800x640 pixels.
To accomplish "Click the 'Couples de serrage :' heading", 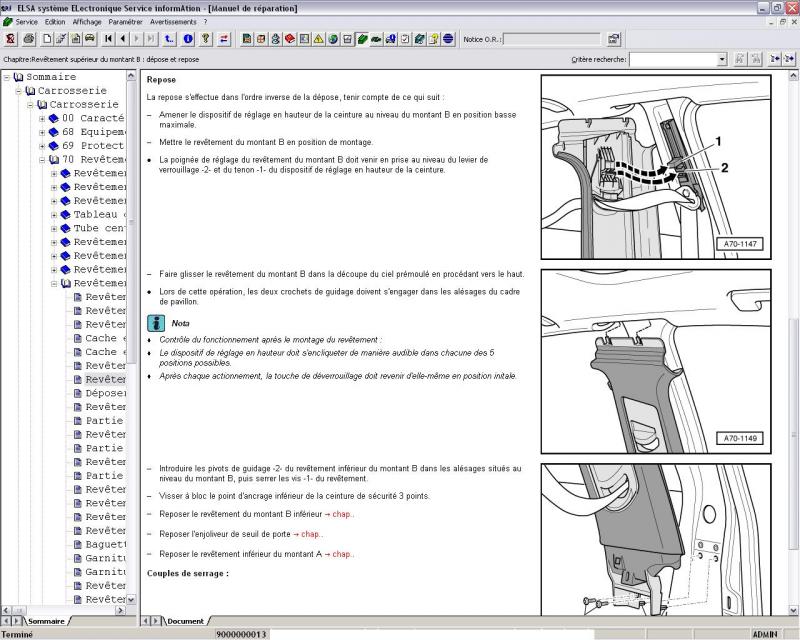I will coord(188,574).
